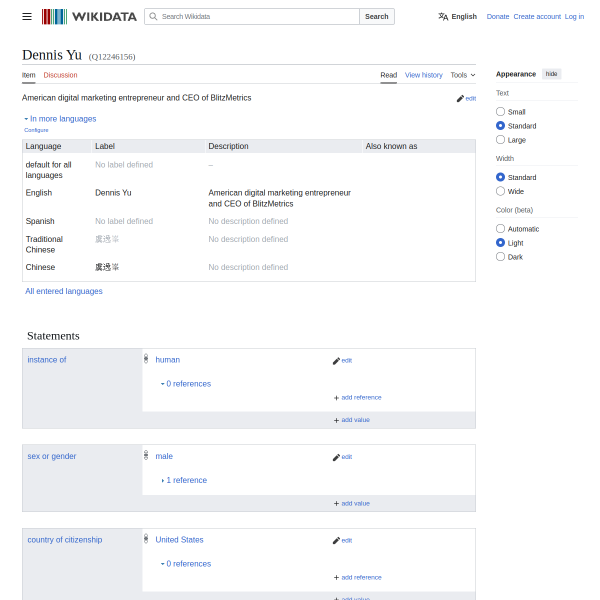Select Small text size
The height and width of the screenshot is (600, 600).
coord(500,111)
